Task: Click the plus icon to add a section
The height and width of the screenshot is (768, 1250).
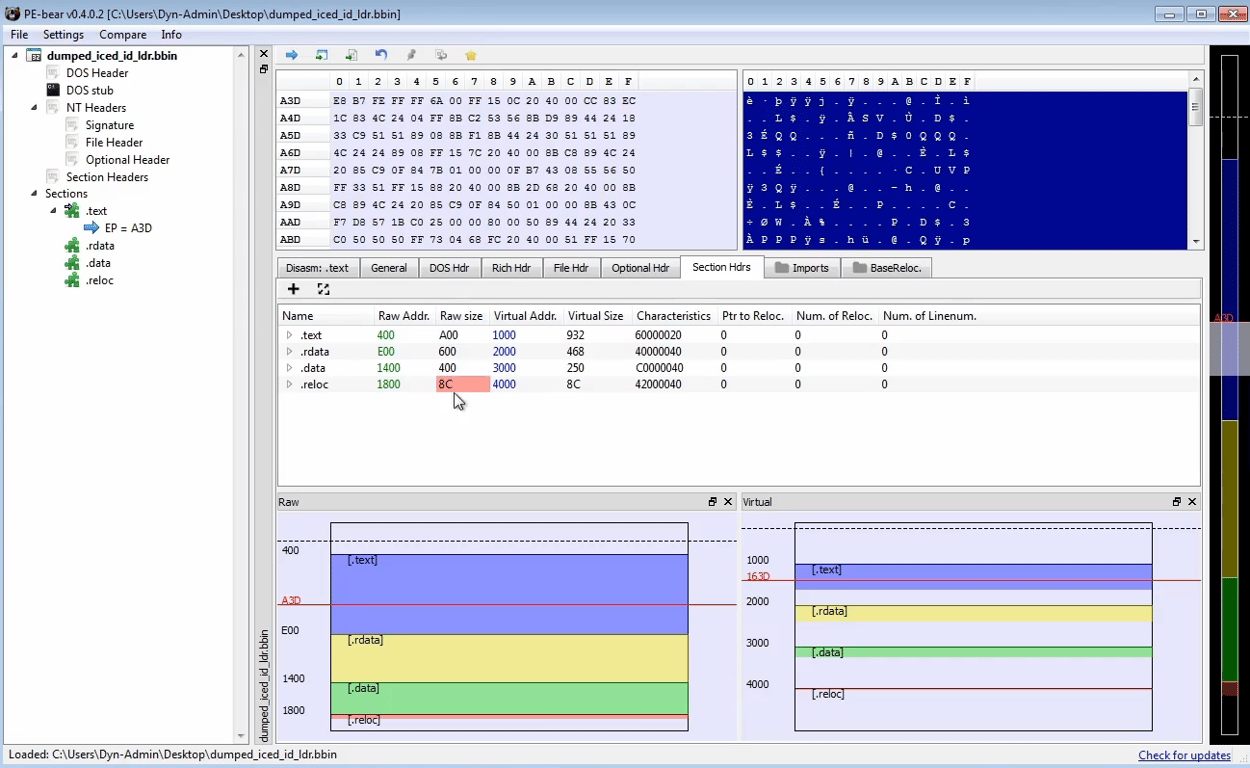Action: [x=293, y=289]
